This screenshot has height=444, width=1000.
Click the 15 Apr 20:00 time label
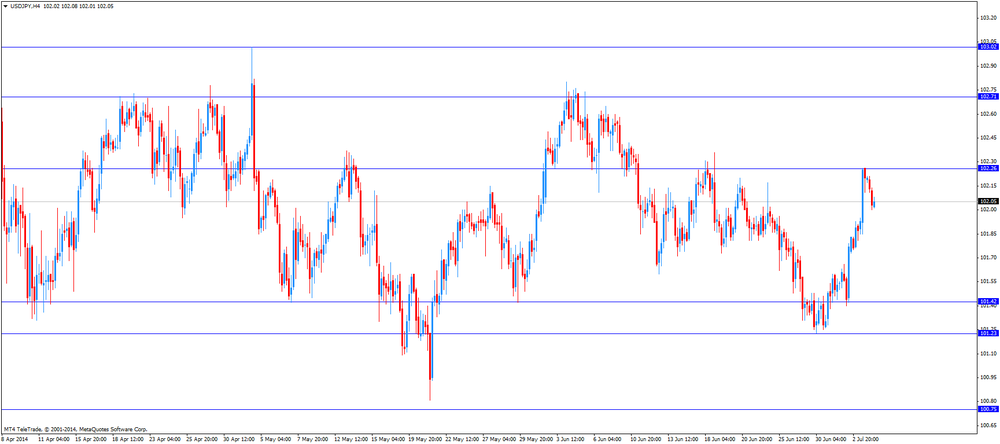(91, 440)
